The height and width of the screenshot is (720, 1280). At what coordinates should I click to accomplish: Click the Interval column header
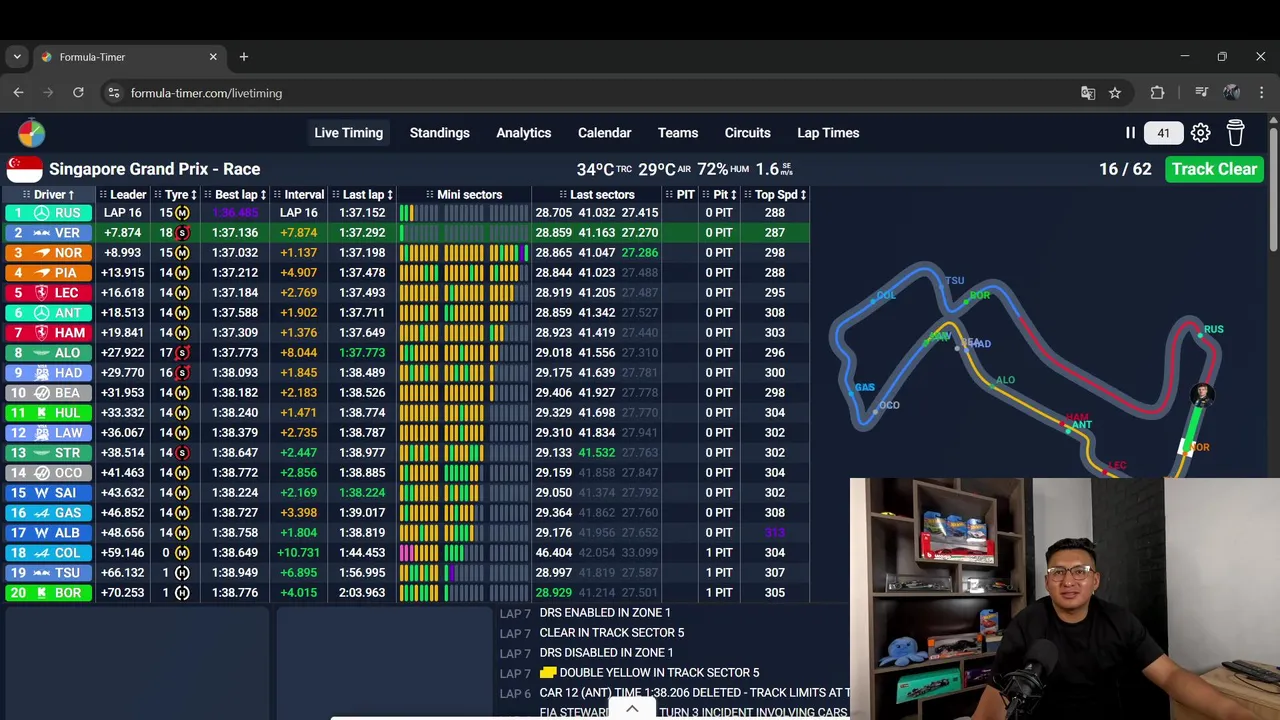click(x=299, y=195)
